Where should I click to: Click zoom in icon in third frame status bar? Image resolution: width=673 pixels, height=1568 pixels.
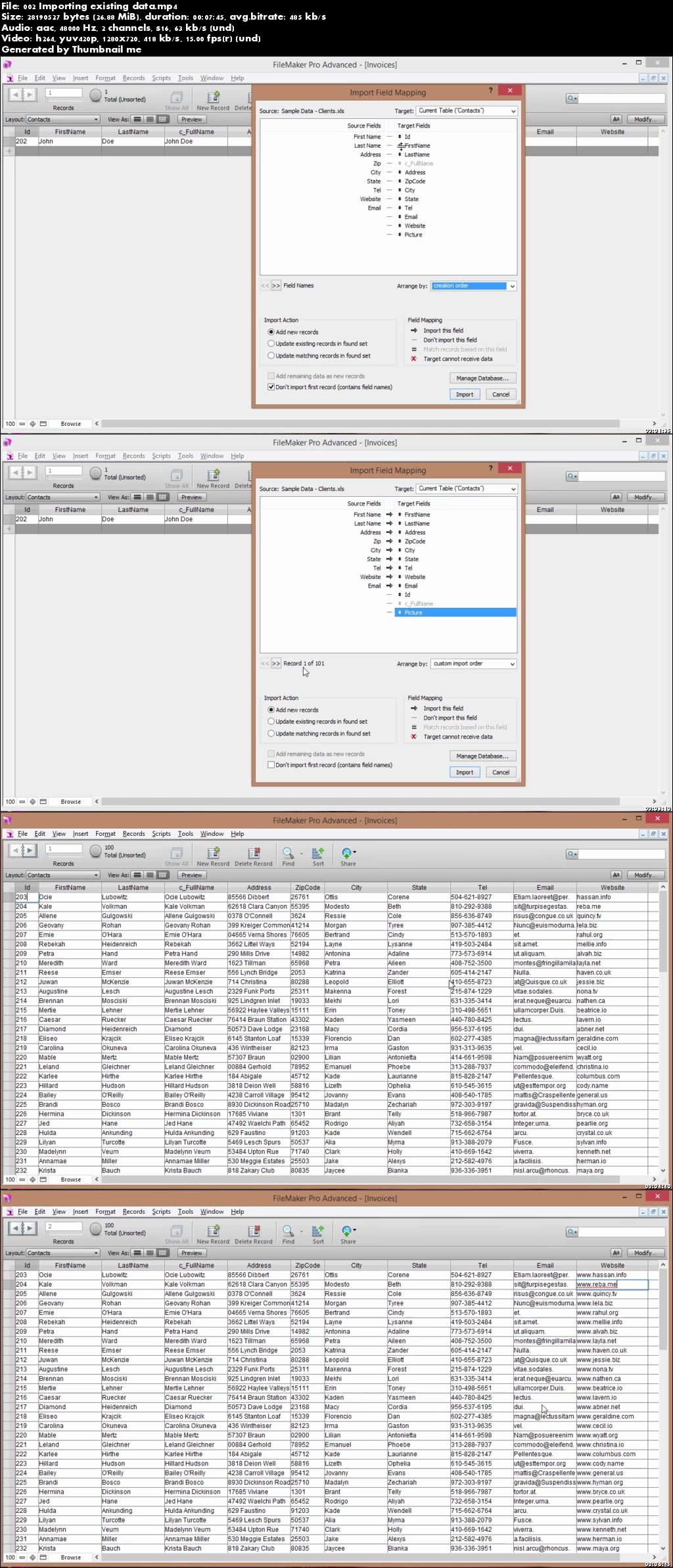pyautogui.click(x=32, y=1180)
